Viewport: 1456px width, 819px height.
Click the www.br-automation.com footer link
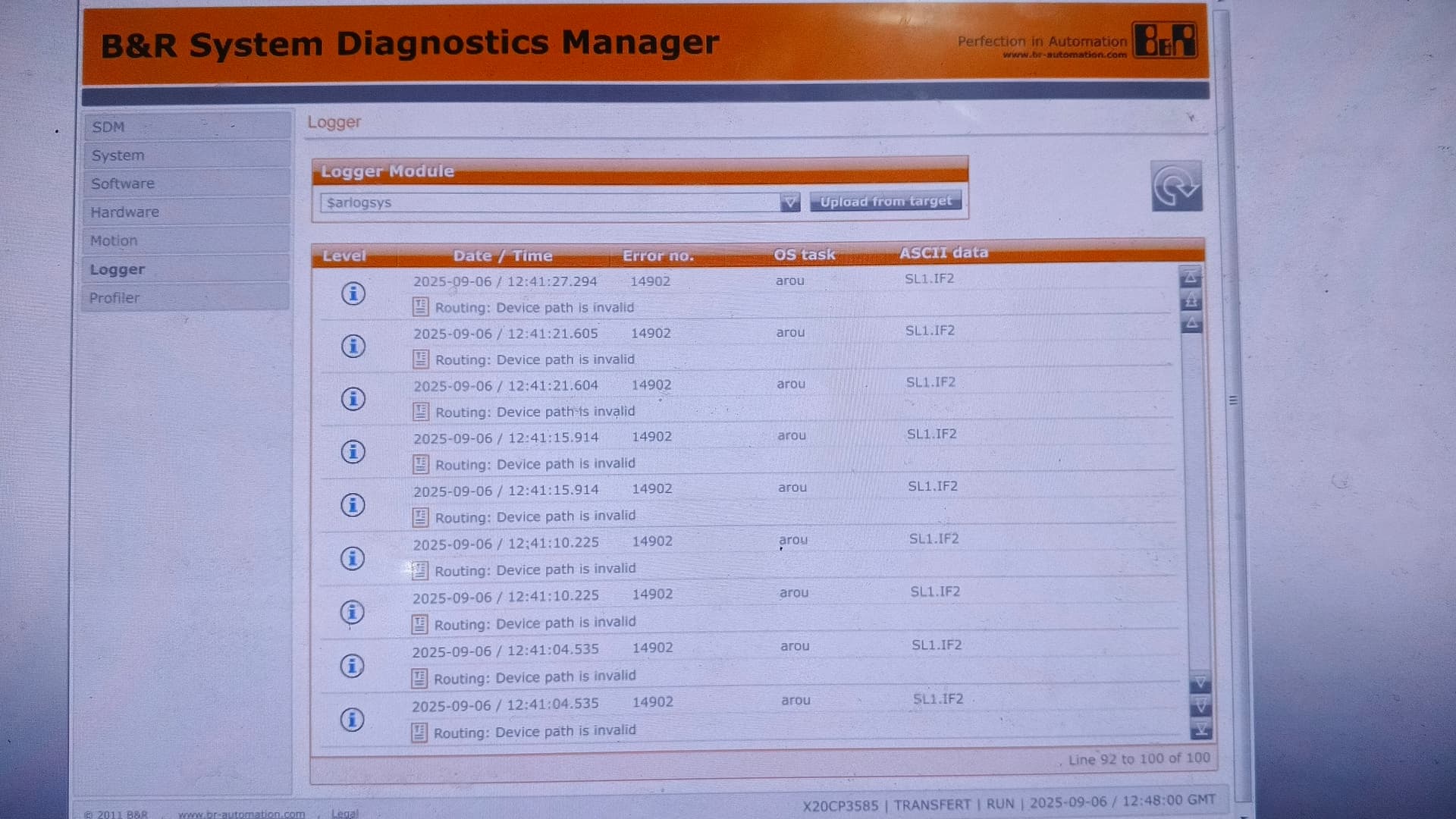click(x=241, y=814)
